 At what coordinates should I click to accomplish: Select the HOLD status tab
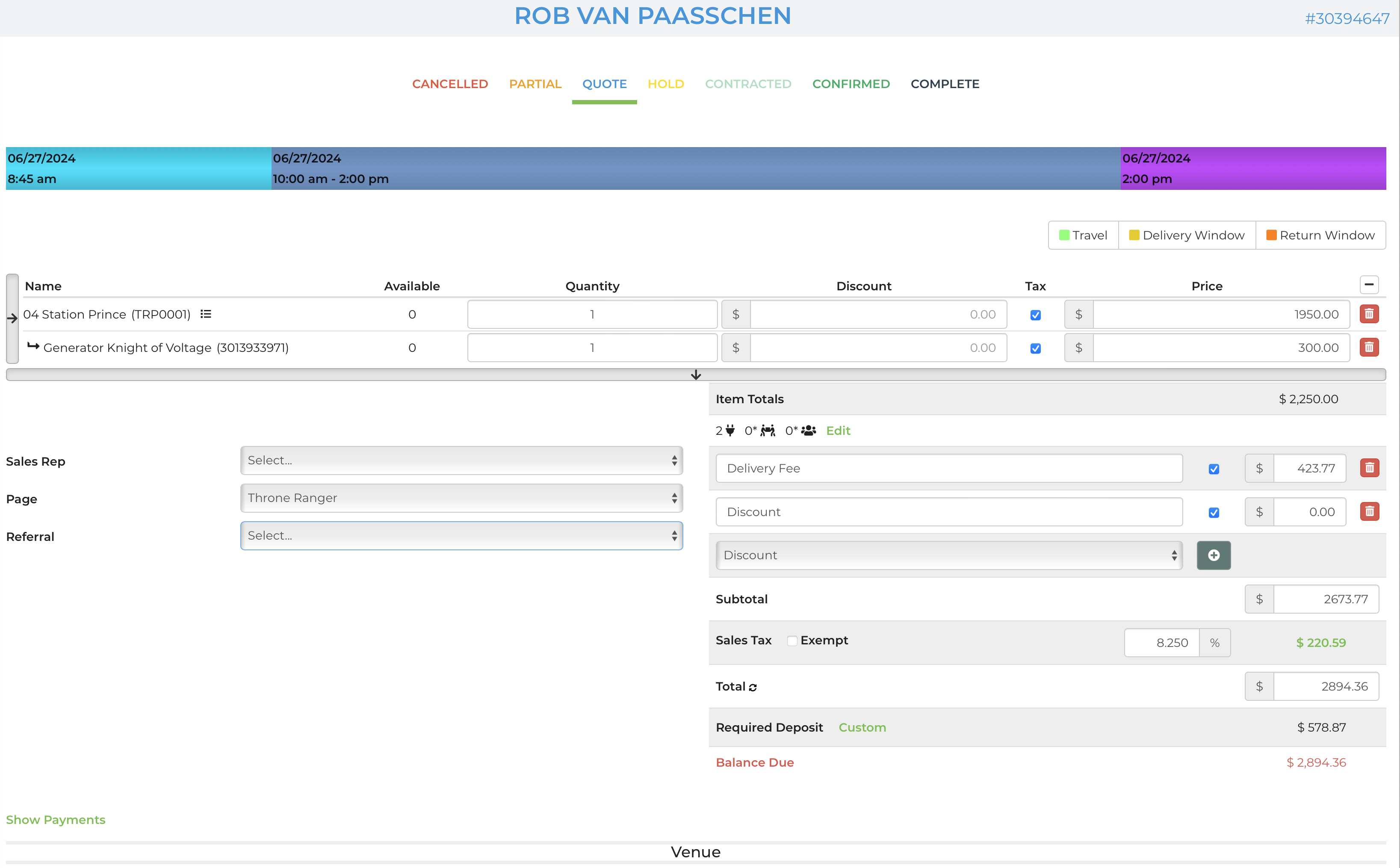pyautogui.click(x=665, y=84)
